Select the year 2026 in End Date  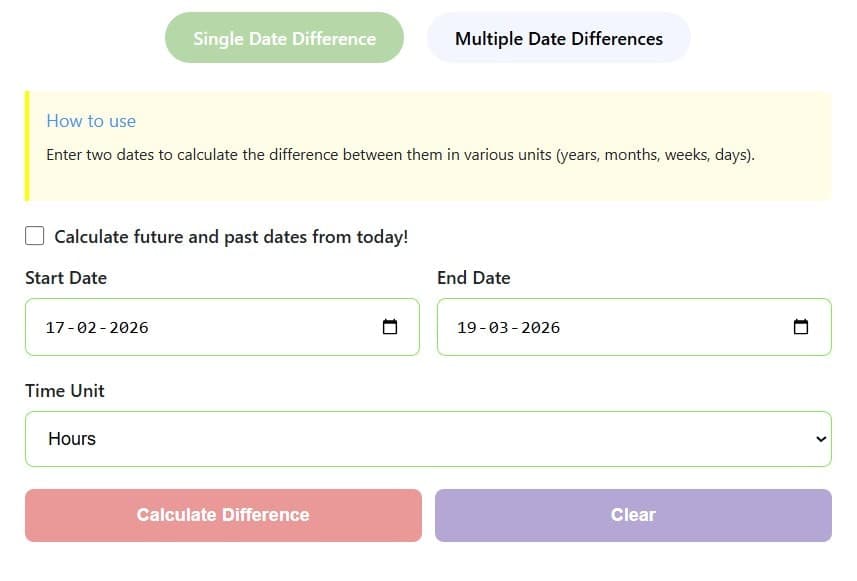[542, 326]
